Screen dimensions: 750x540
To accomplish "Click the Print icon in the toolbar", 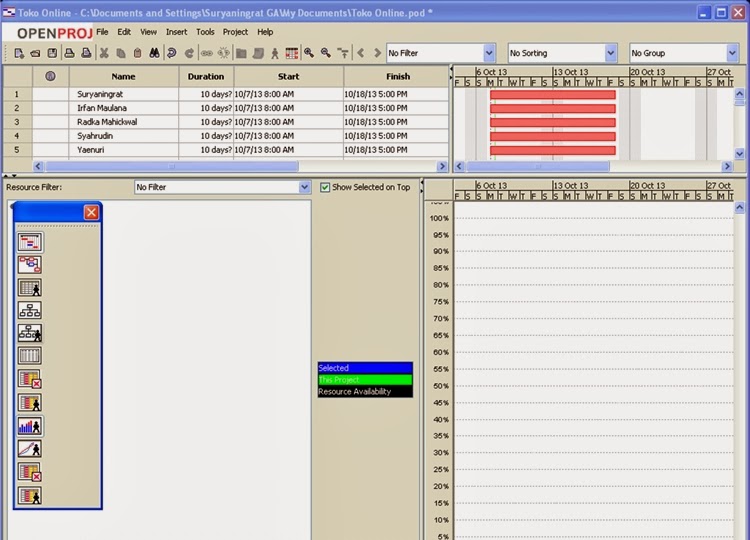I will tap(69, 53).
